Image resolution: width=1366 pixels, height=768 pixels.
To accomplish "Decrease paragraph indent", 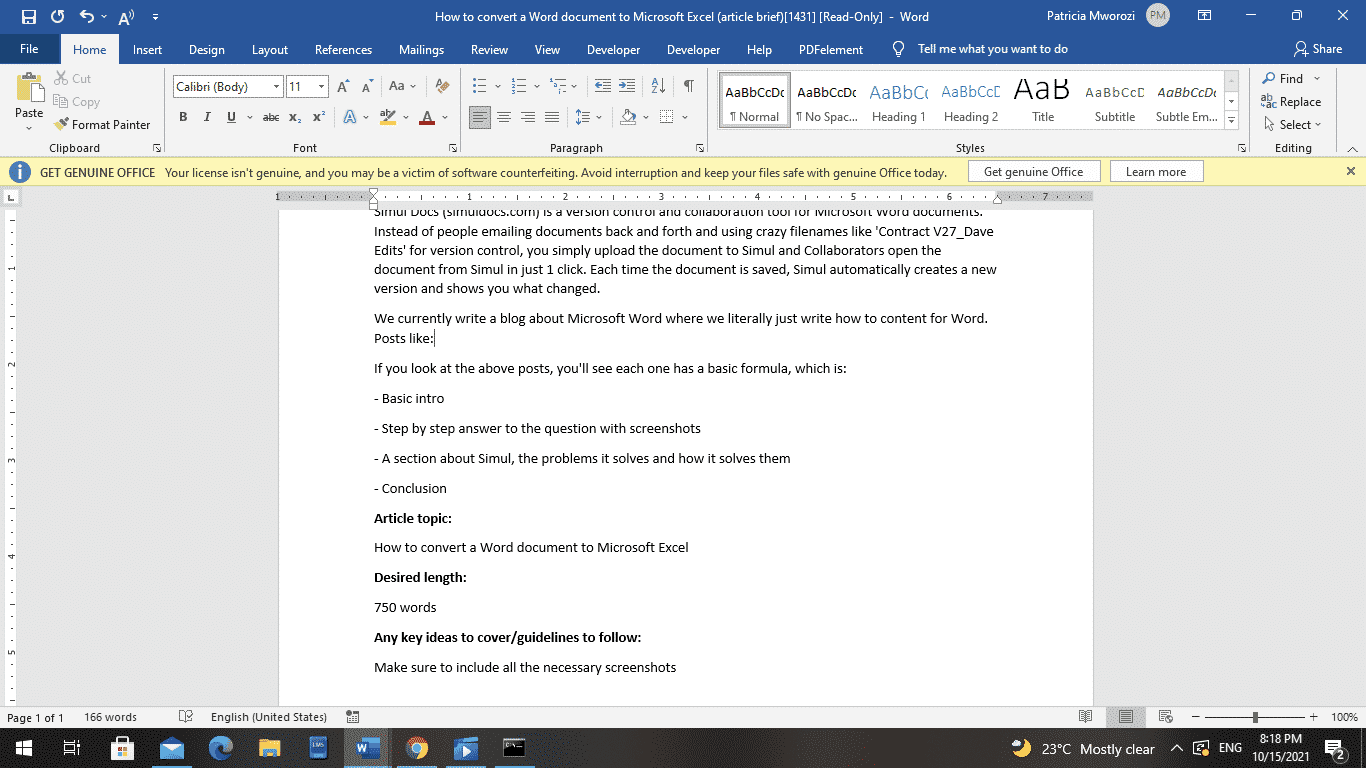I will pos(602,87).
